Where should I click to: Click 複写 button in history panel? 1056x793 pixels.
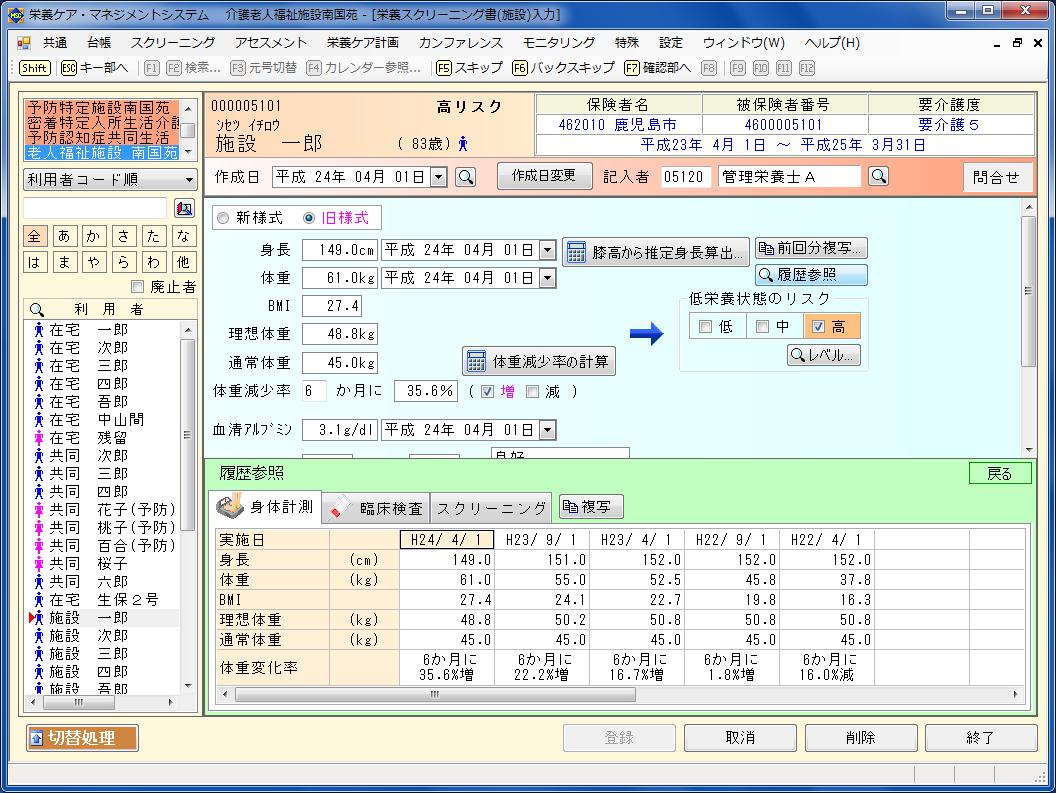pyautogui.click(x=591, y=507)
